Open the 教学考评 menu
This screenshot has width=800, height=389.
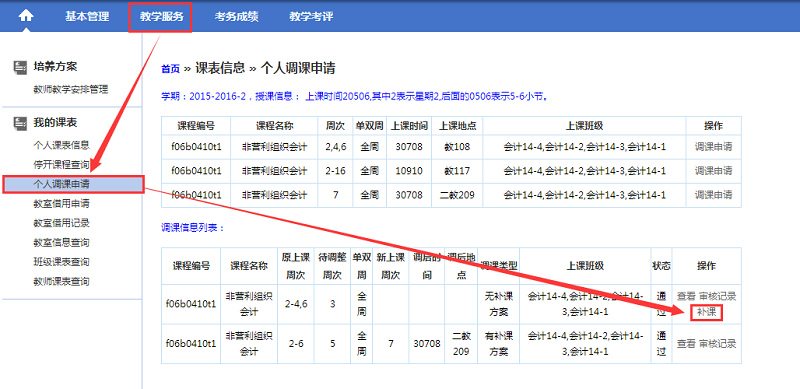coord(311,16)
